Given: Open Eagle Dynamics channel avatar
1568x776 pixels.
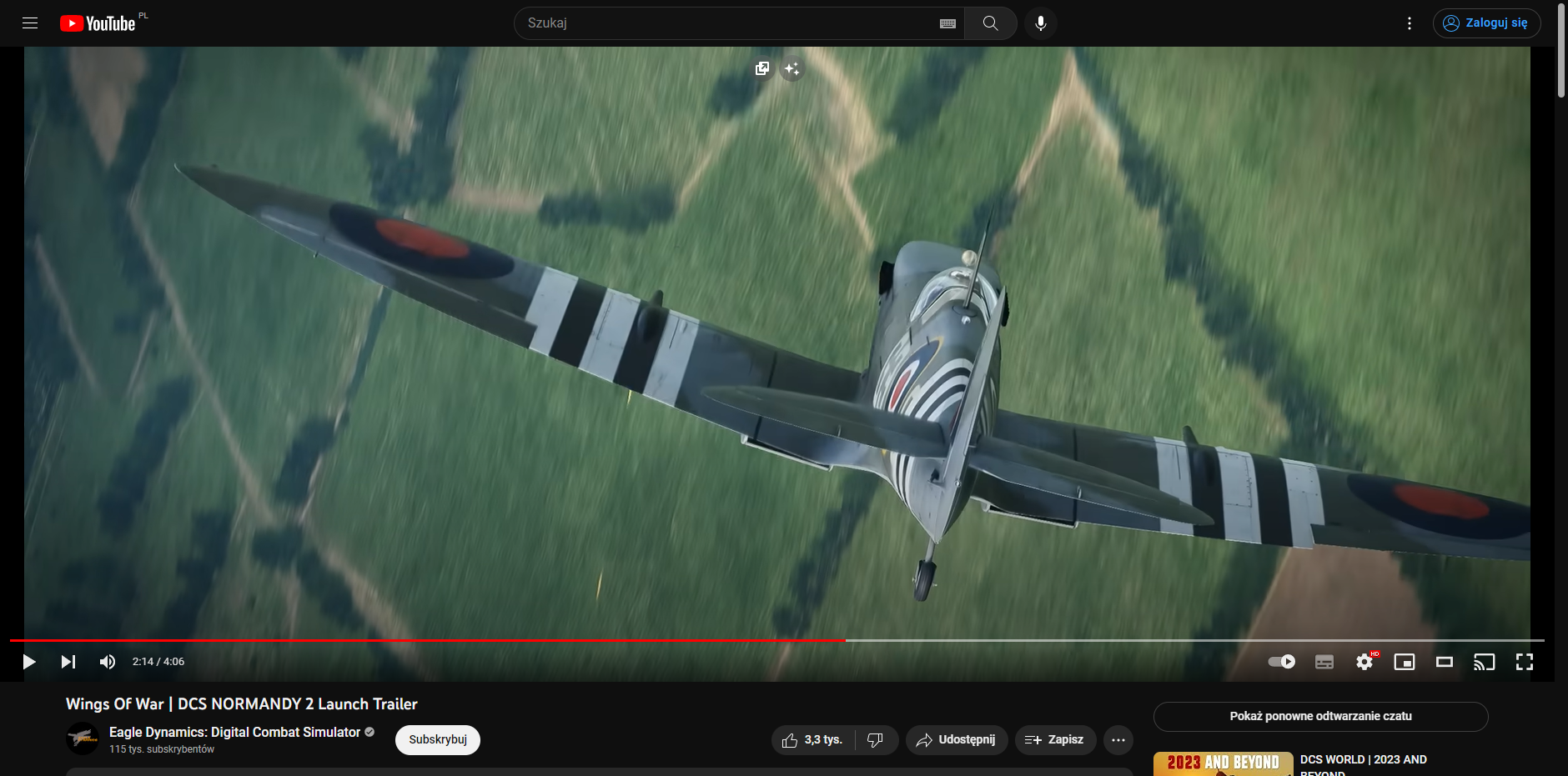Looking at the screenshot, I should (83, 738).
